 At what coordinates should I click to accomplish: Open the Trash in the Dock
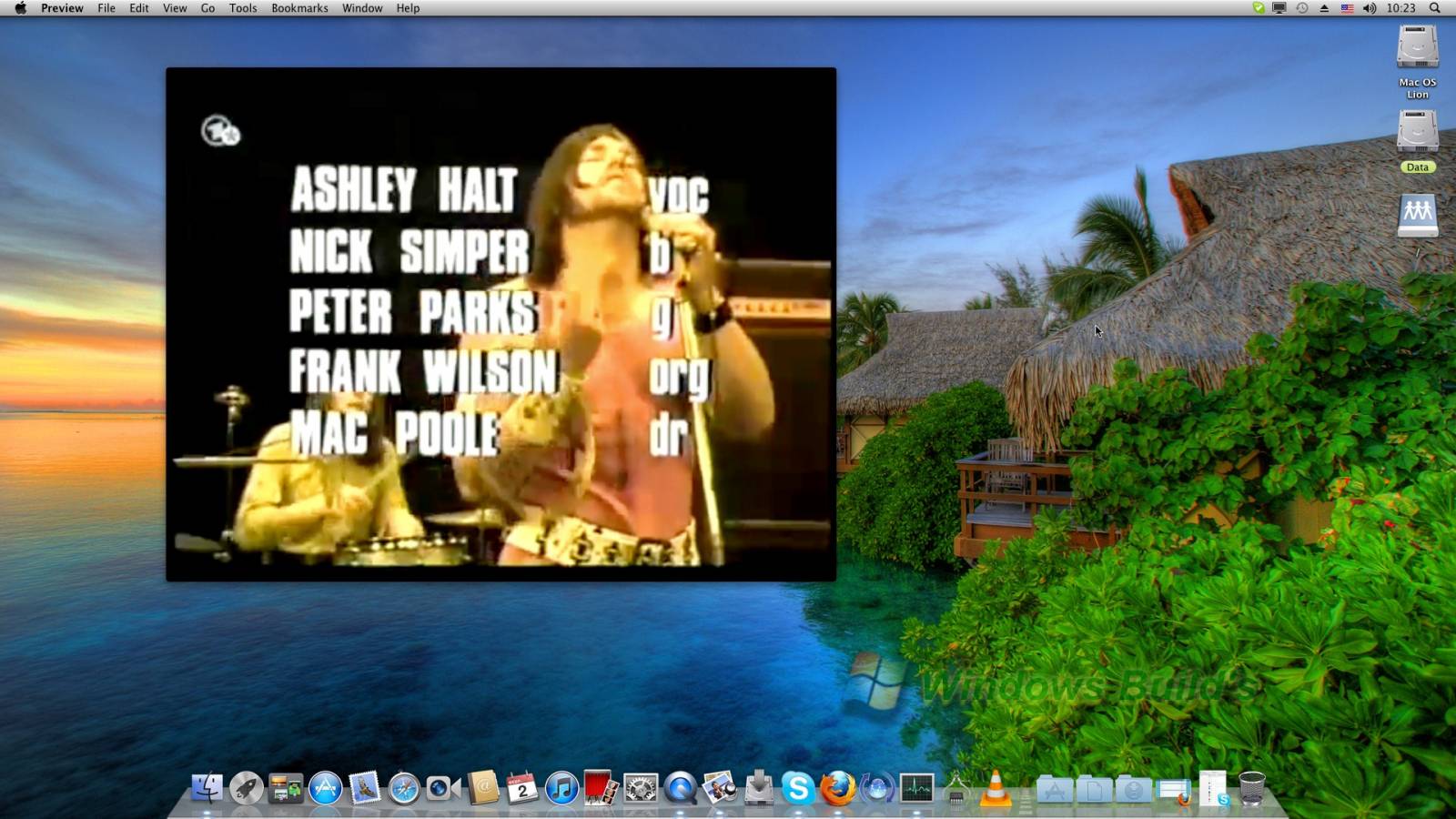coord(1252,788)
